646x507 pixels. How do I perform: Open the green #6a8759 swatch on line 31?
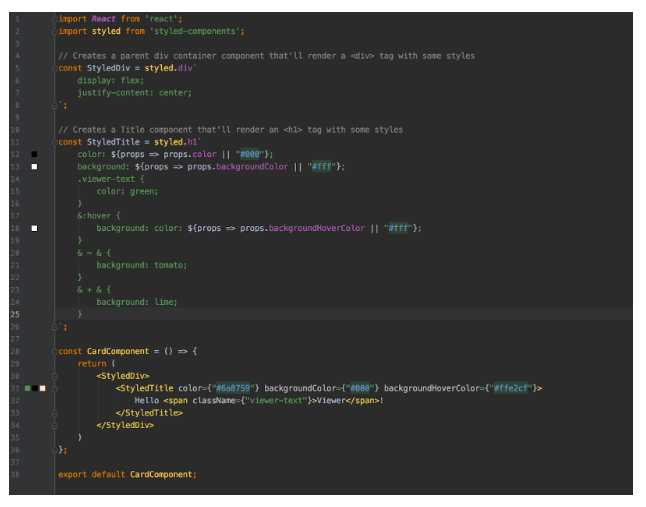click(x=27, y=388)
